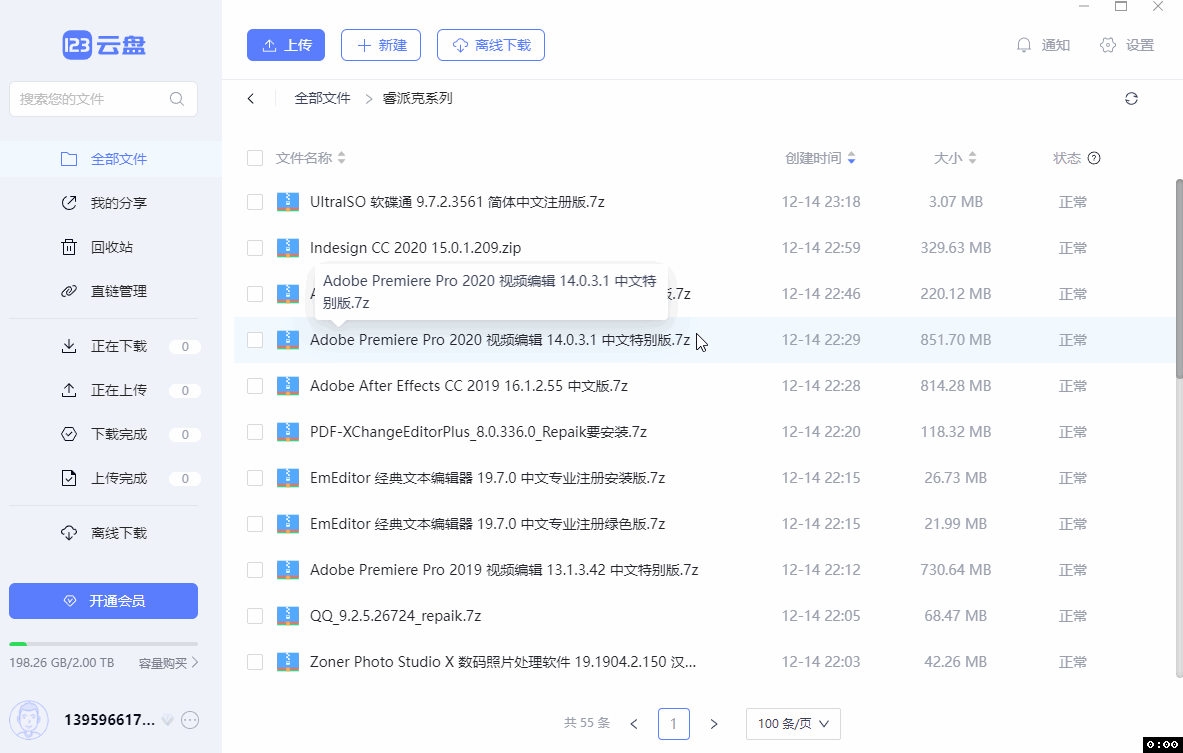Go to previous page arrow
The width and height of the screenshot is (1183, 753).
(x=634, y=724)
